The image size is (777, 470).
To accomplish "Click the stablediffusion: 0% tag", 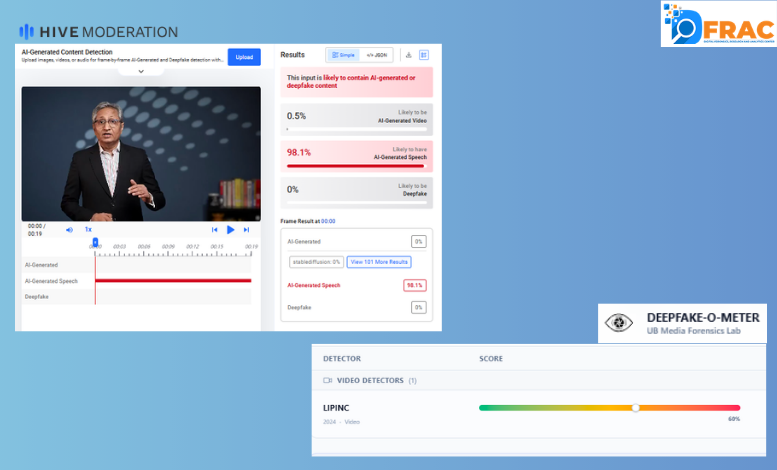I will (316, 262).
